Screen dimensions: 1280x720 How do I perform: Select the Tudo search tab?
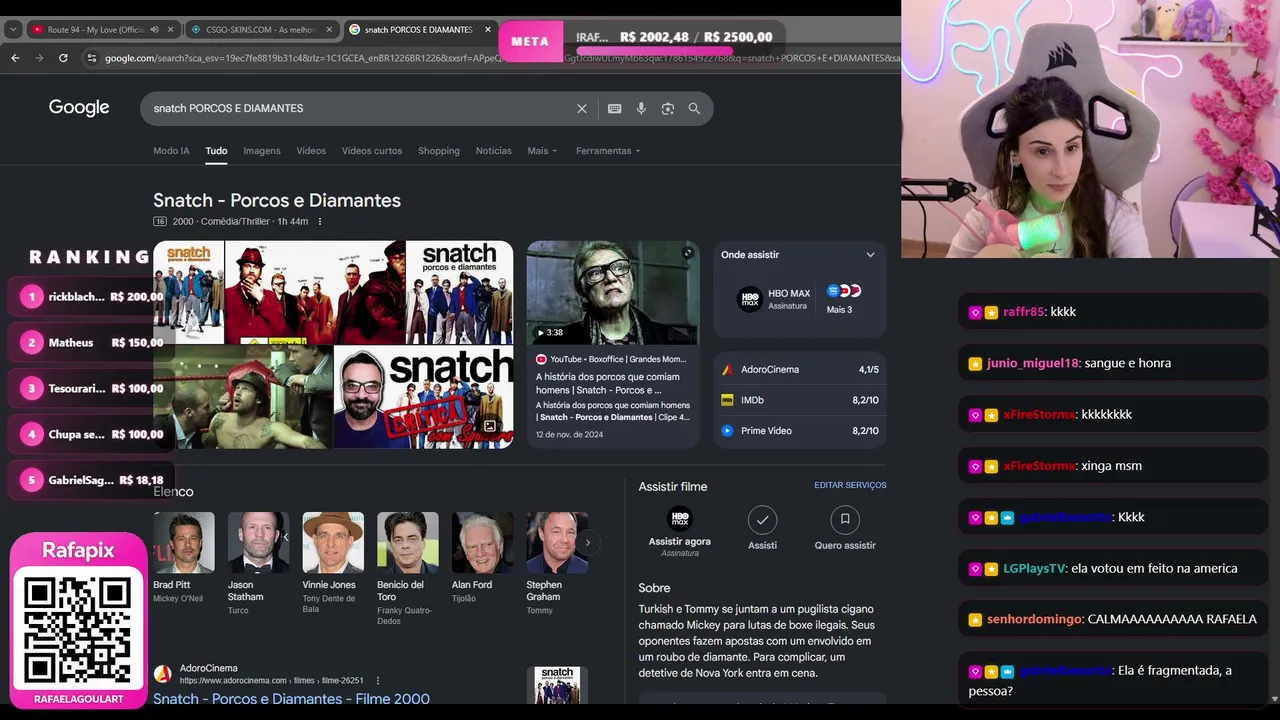click(x=216, y=151)
